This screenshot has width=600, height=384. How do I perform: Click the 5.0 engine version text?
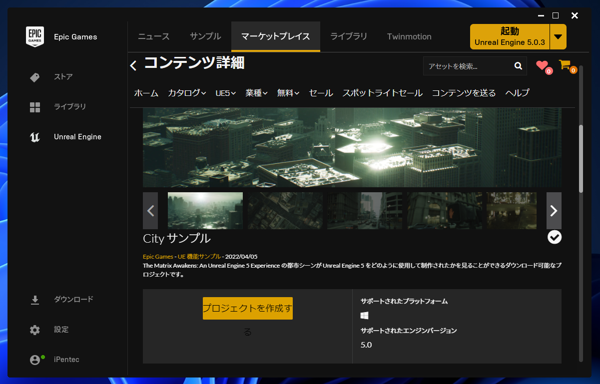366,345
